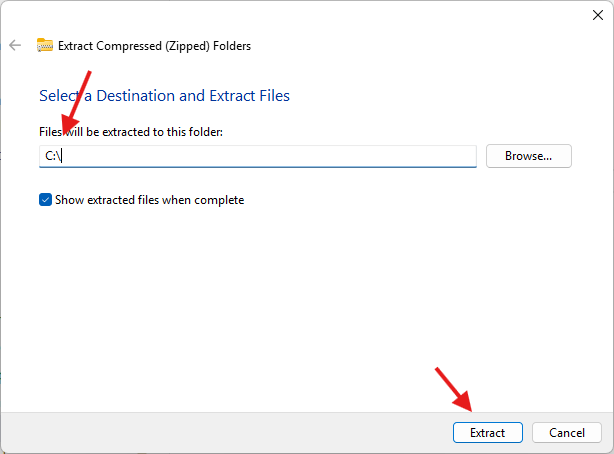Click the empty right end of the destination box
Image resolution: width=614 pixels, height=454 pixels.
click(420, 156)
